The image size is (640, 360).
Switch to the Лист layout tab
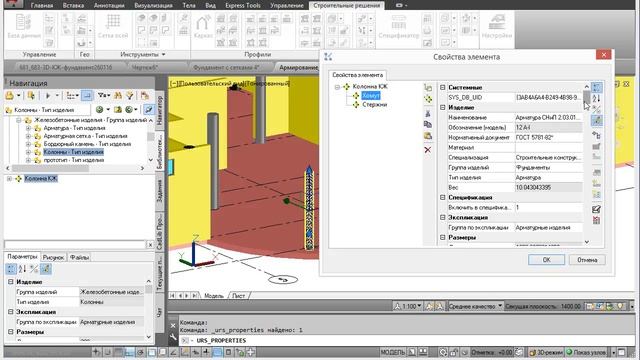click(238, 296)
